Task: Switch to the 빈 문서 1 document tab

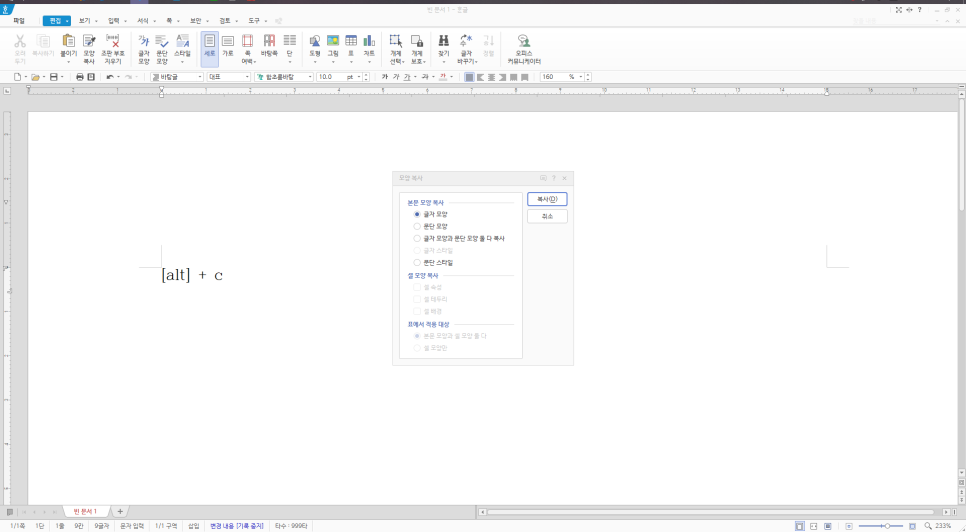Action: (x=86, y=512)
